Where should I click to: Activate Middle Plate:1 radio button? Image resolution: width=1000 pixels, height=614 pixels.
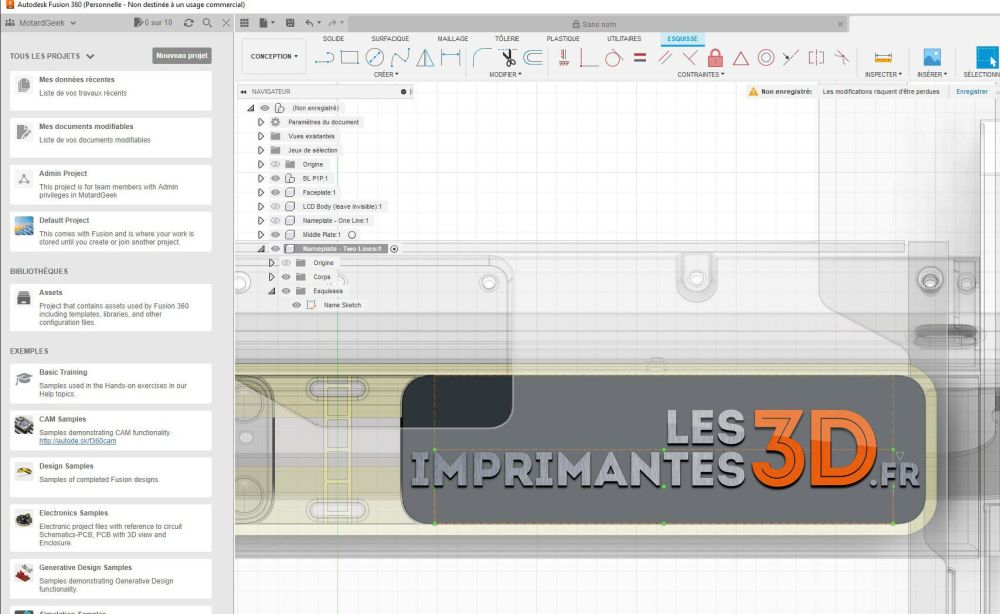(x=352, y=235)
